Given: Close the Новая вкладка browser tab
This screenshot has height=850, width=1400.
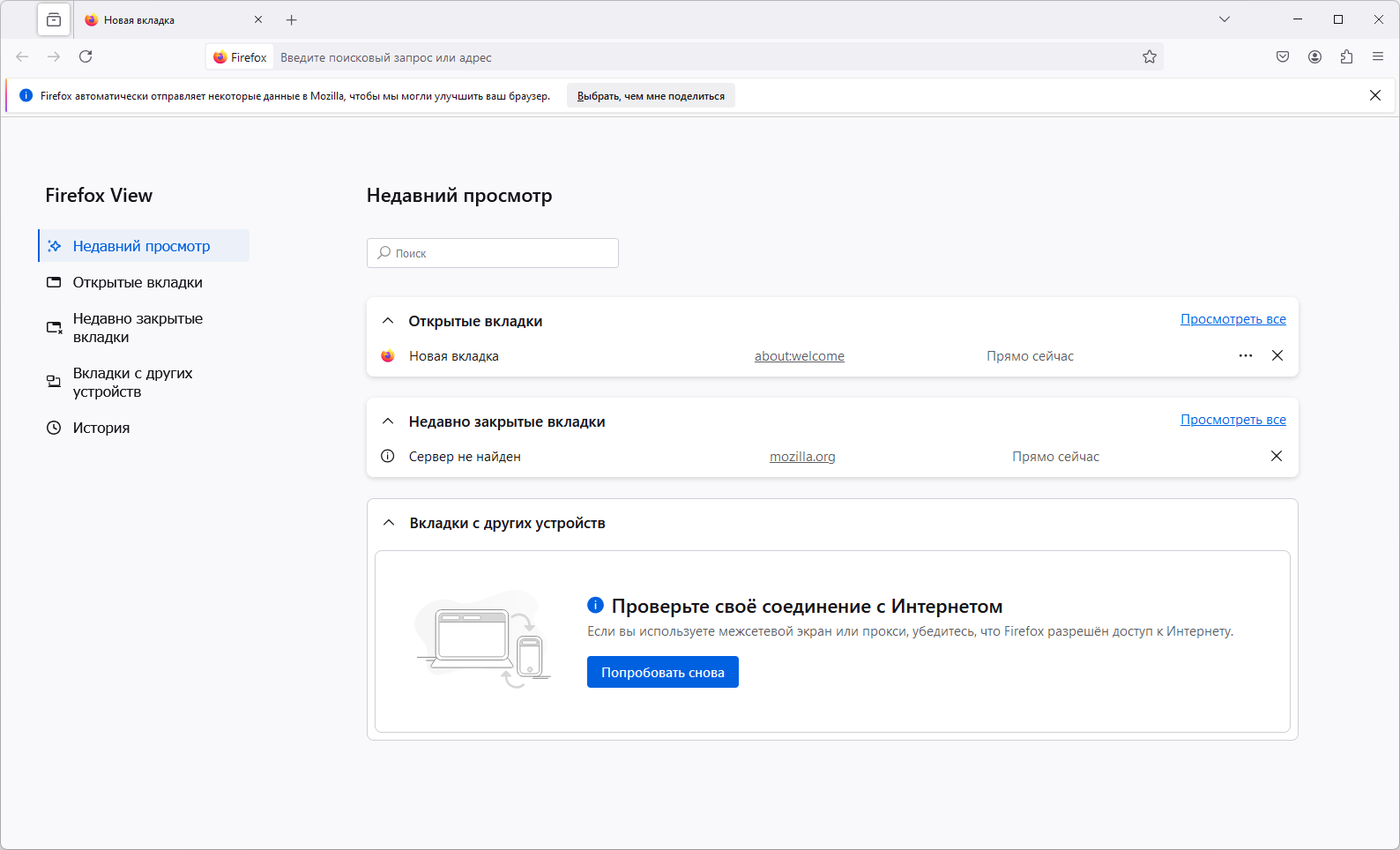Looking at the screenshot, I should tap(258, 19).
